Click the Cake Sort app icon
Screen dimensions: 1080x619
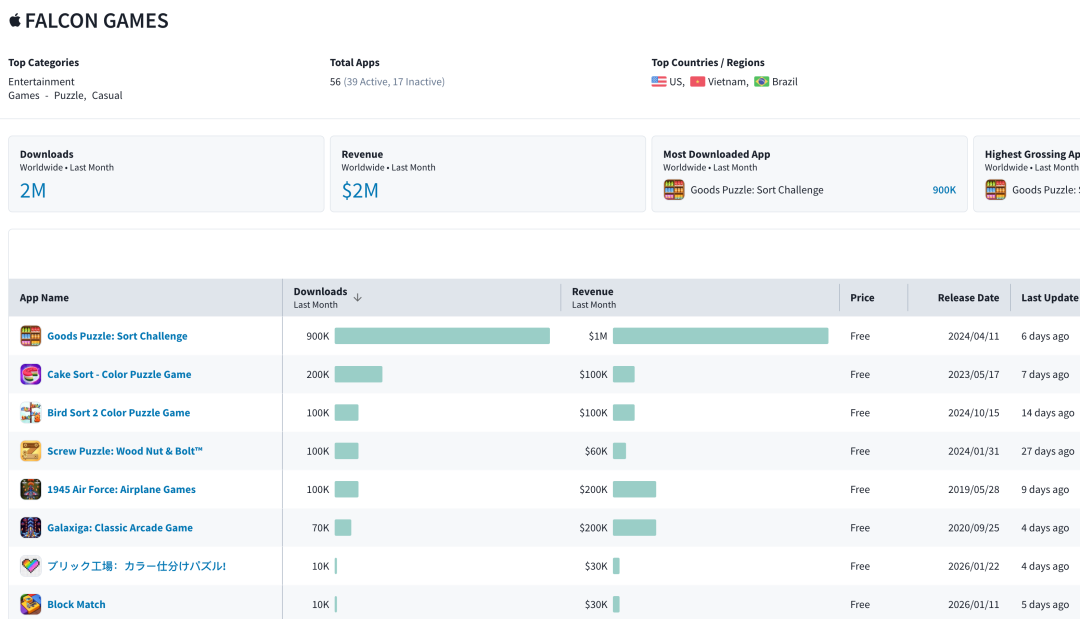pyautogui.click(x=30, y=375)
